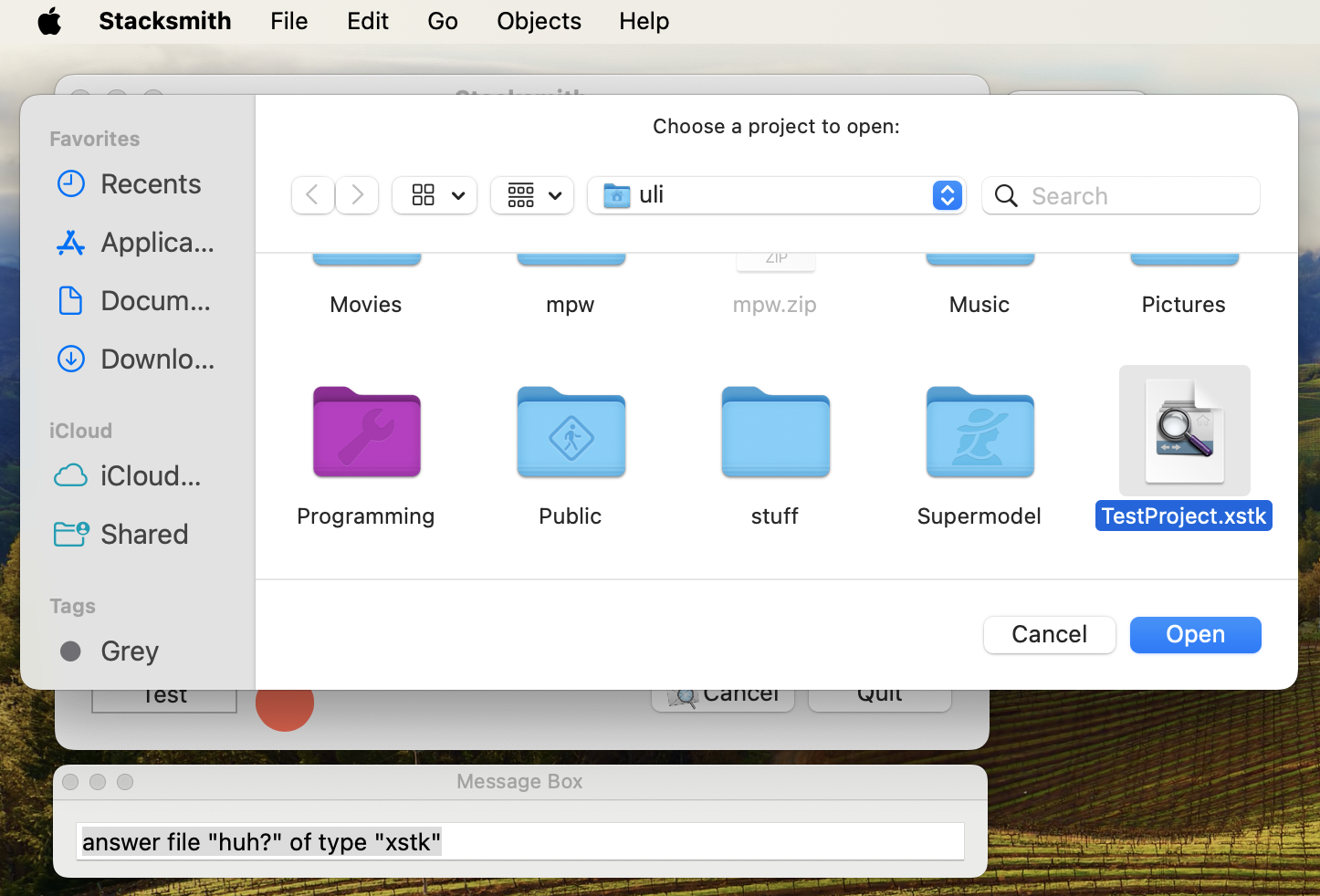Click the Recents clock icon
The width and height of the screenshot is (1320, 896).
tap(70, 183)
